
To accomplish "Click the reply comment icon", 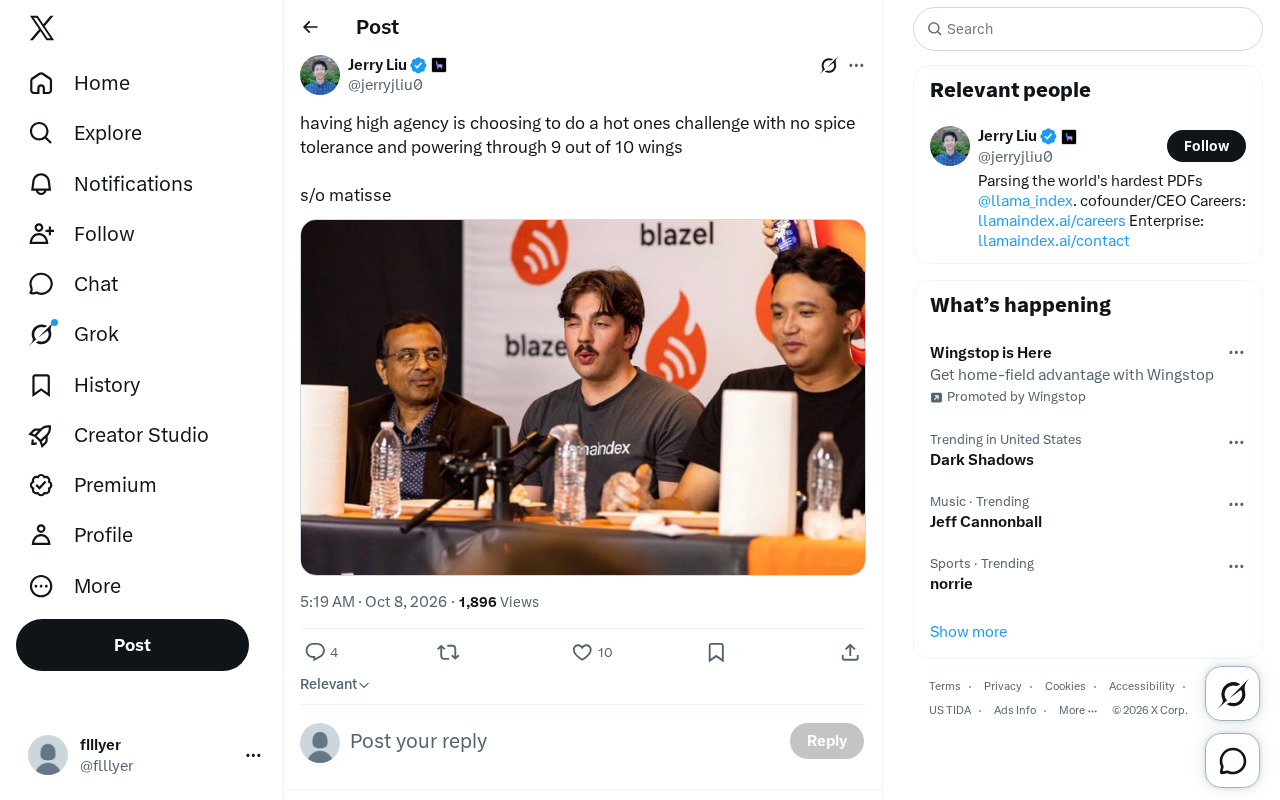I will pos(315,652).
